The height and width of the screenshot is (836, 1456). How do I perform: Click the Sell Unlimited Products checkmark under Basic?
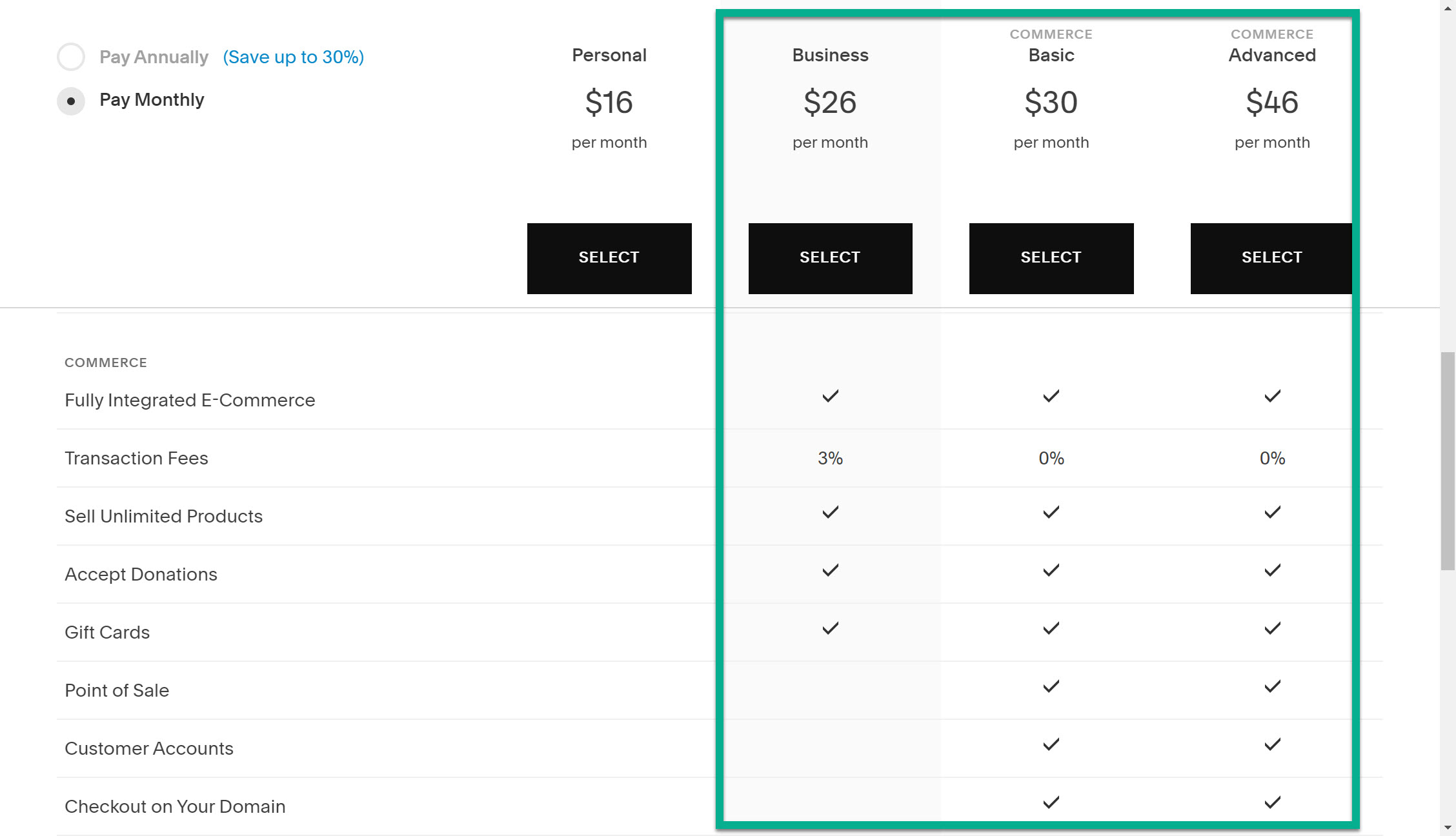pos(1051,512)
